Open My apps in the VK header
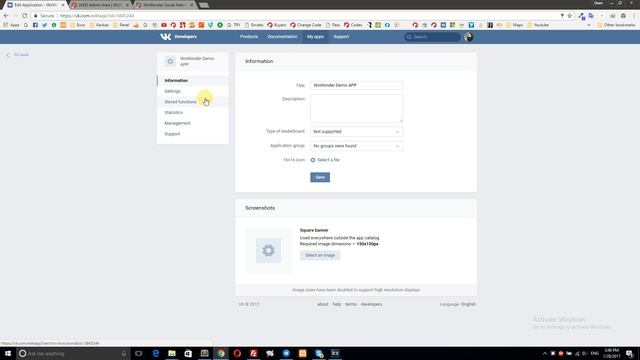The width and height of the screenshot is (640, 360). point(315,37)
